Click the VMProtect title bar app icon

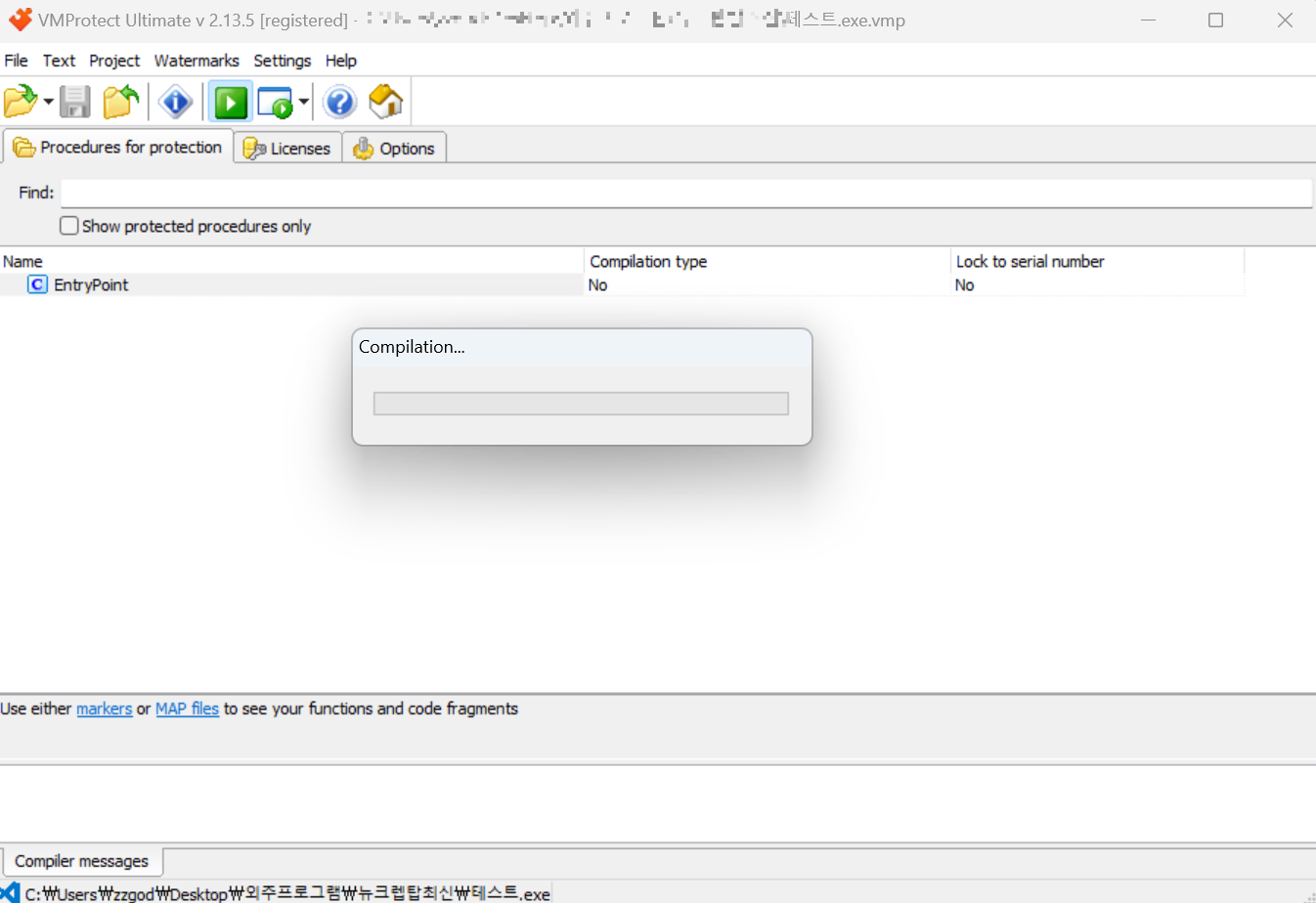20,20
